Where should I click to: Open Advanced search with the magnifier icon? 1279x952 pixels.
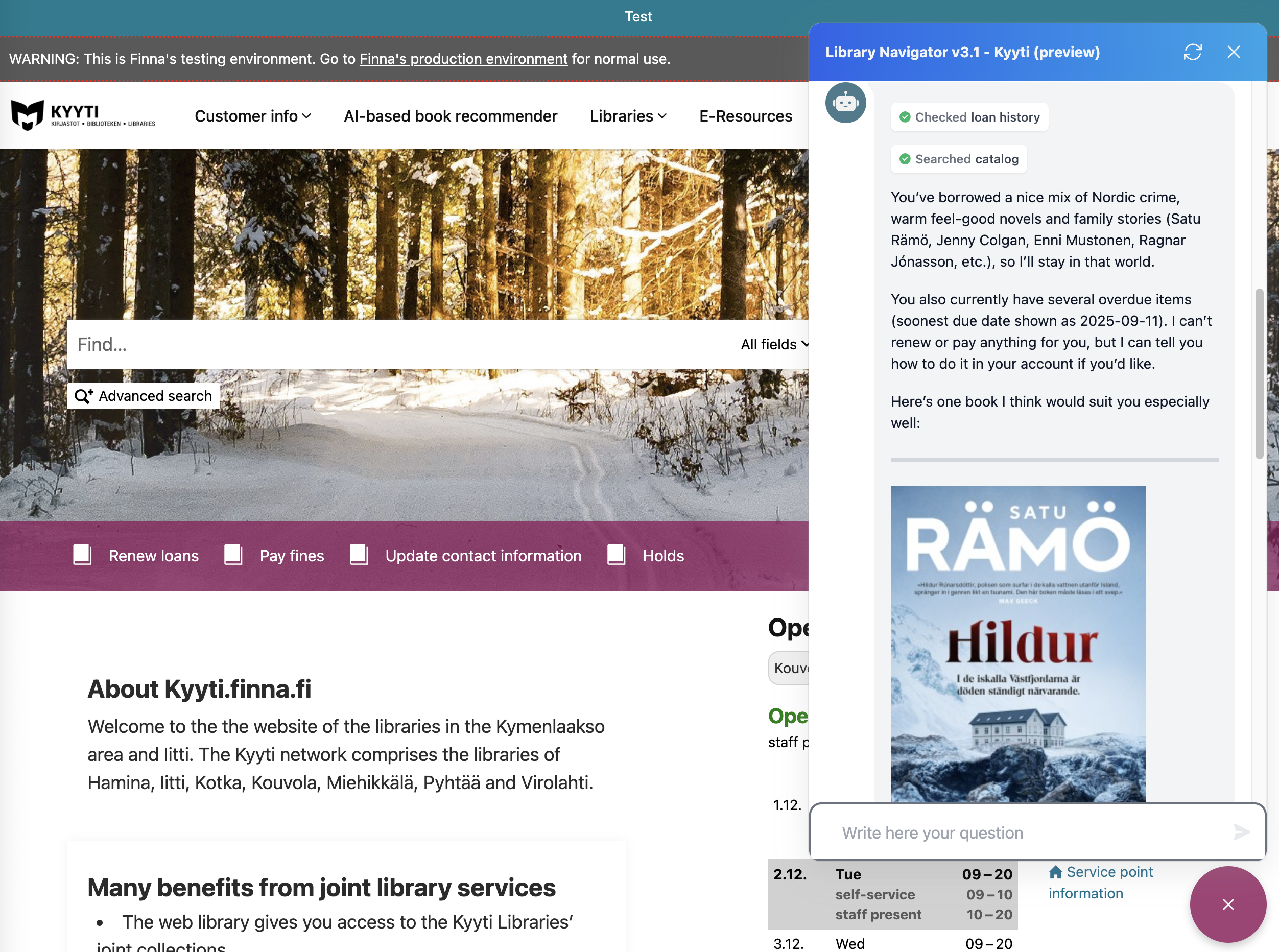point(85,395)
